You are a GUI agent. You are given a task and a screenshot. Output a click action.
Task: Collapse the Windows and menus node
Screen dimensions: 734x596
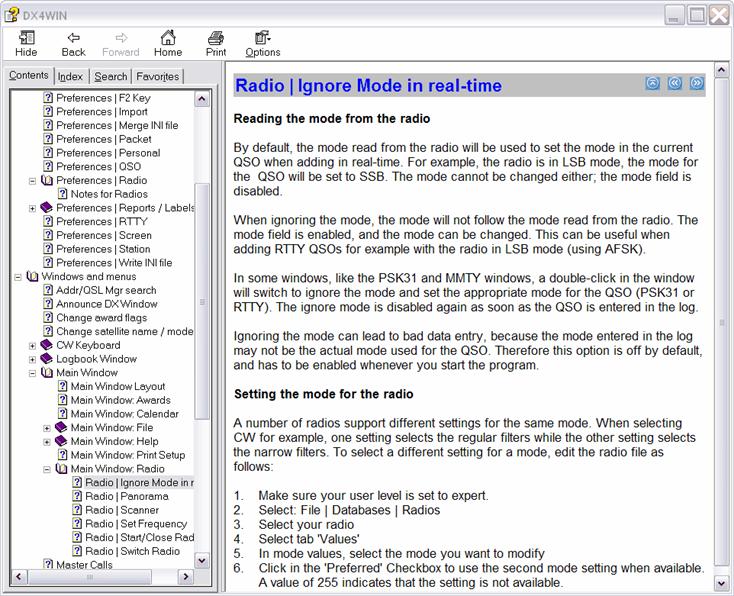(18, 277)
